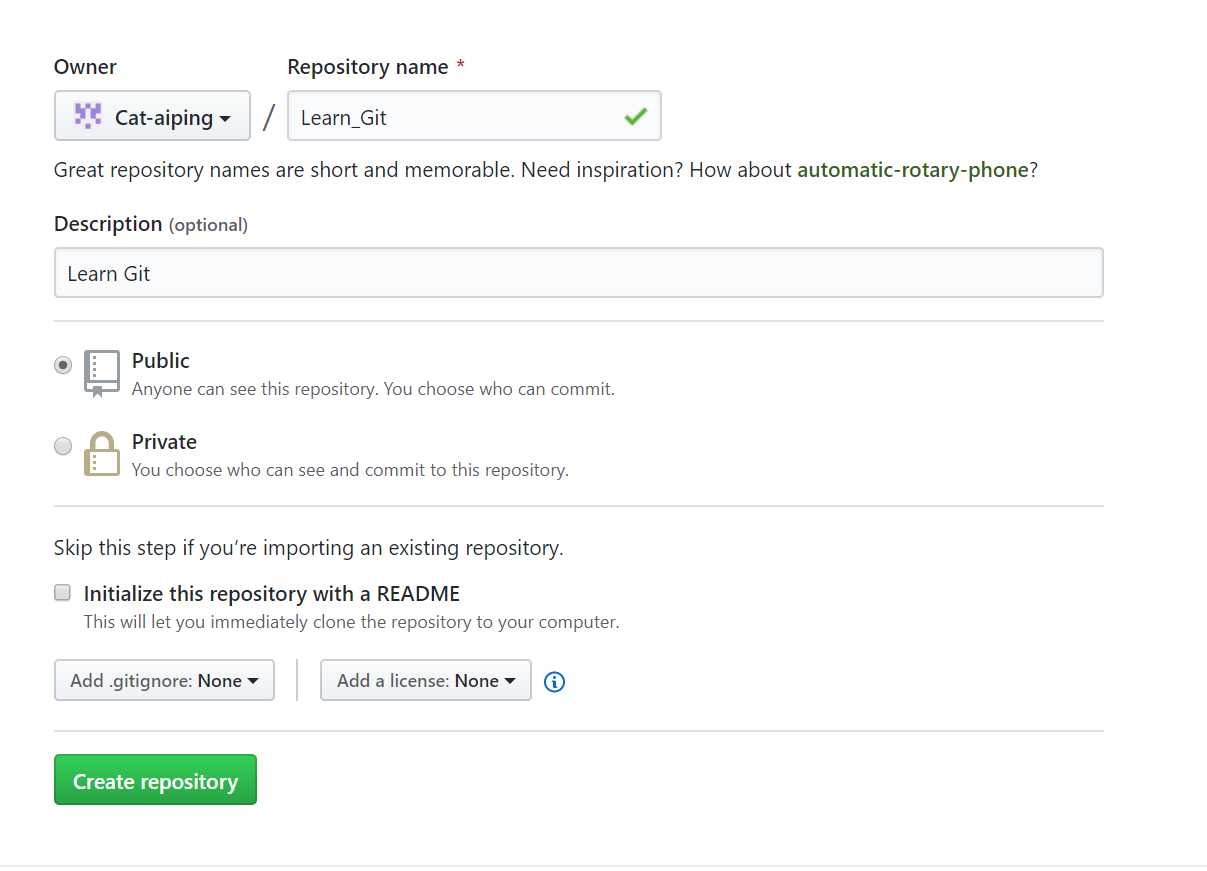This screenshot has width=1207, height=871.
Task: Click the Initialize with a README label
Action: [x=272, y=594]
